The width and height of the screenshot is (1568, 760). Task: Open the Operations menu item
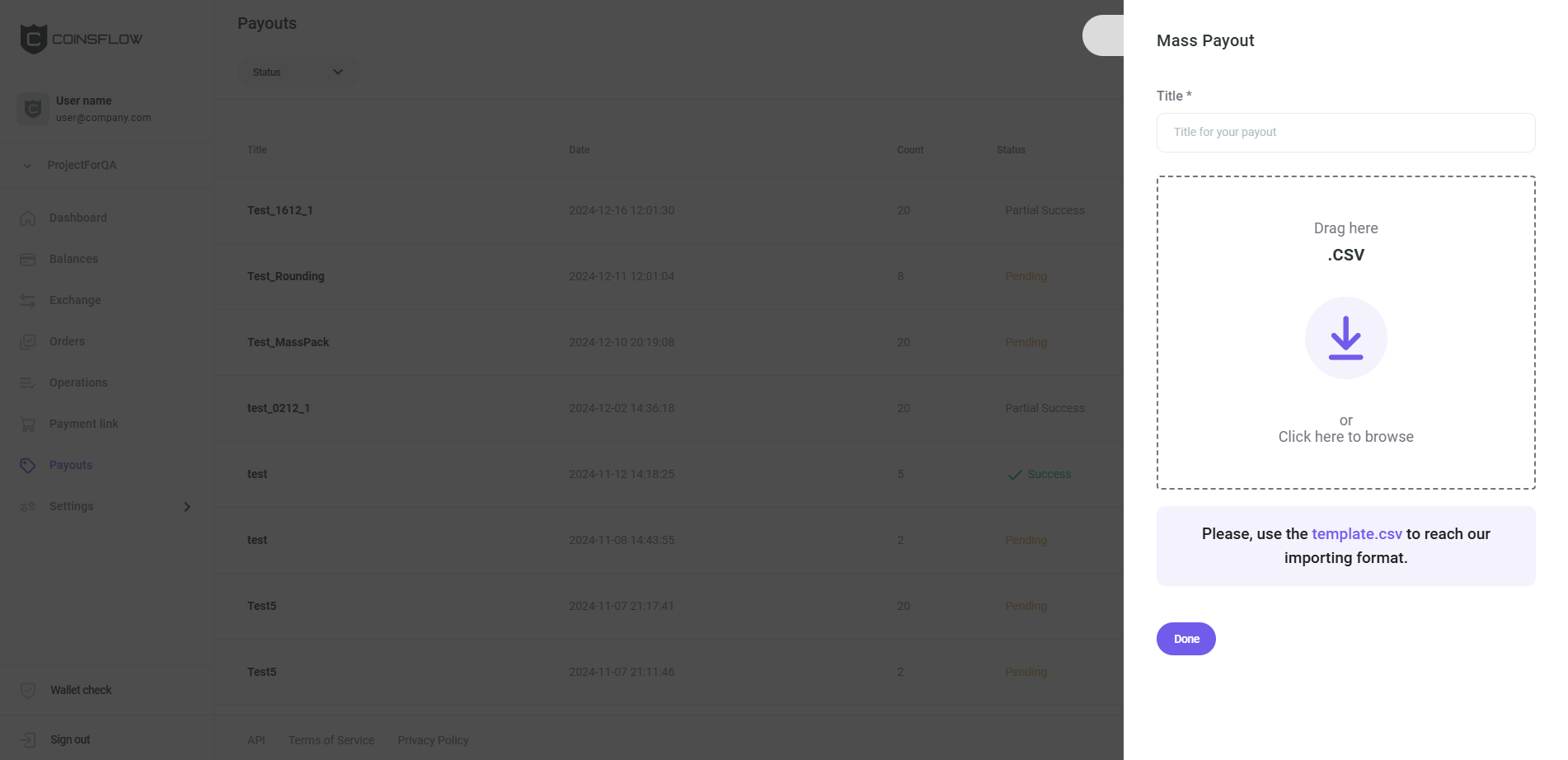(x=78, y=382)
